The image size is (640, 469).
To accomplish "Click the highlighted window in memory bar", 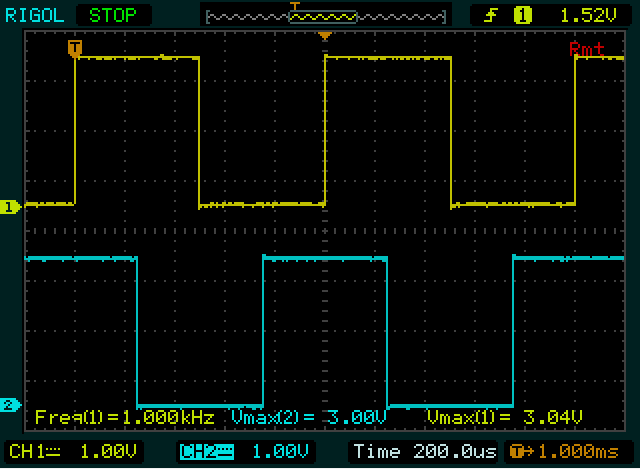I will [x=323, y=17].
